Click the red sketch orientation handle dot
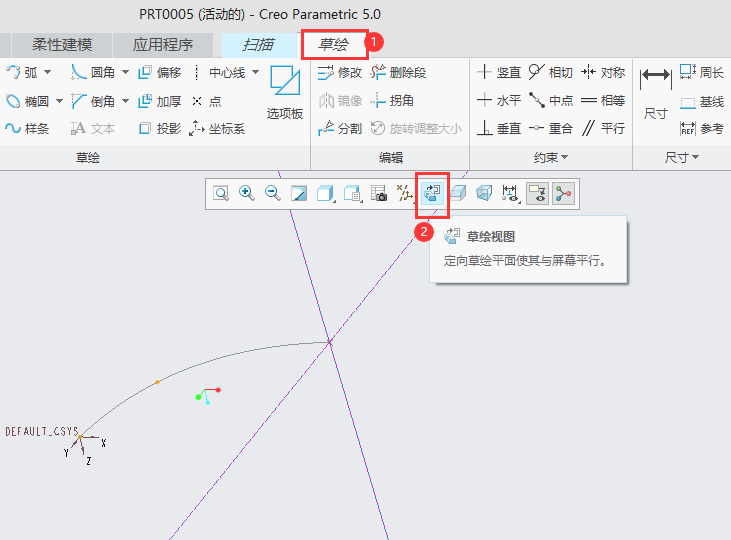Viewport: 731px width, 540px height. (x=218, y=390)
